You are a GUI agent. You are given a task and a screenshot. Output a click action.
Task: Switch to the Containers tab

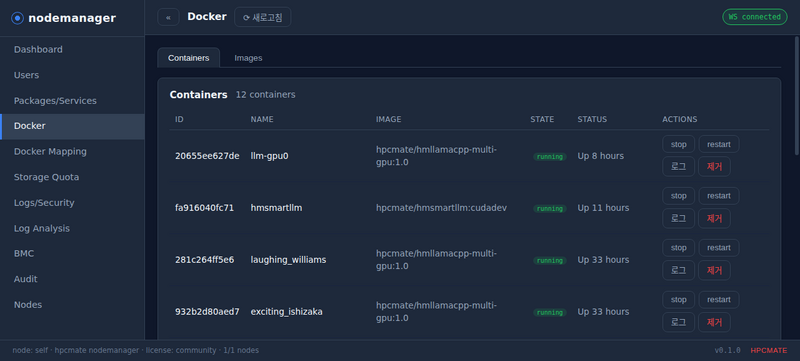[189, 58]
